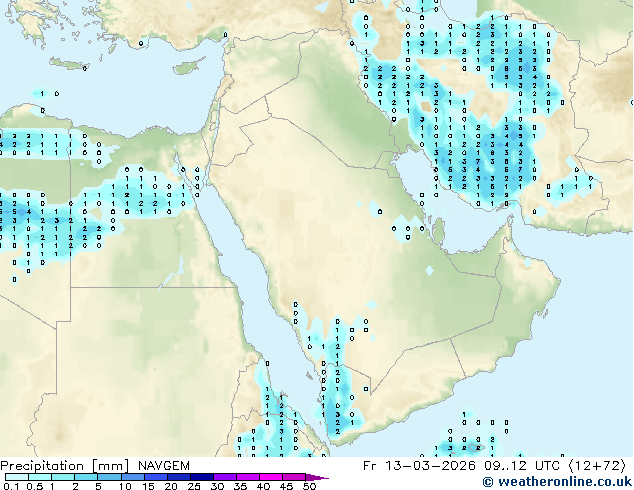Click the 15–20 mm legend color swatch
634x490 pixels.
(156, 477)
